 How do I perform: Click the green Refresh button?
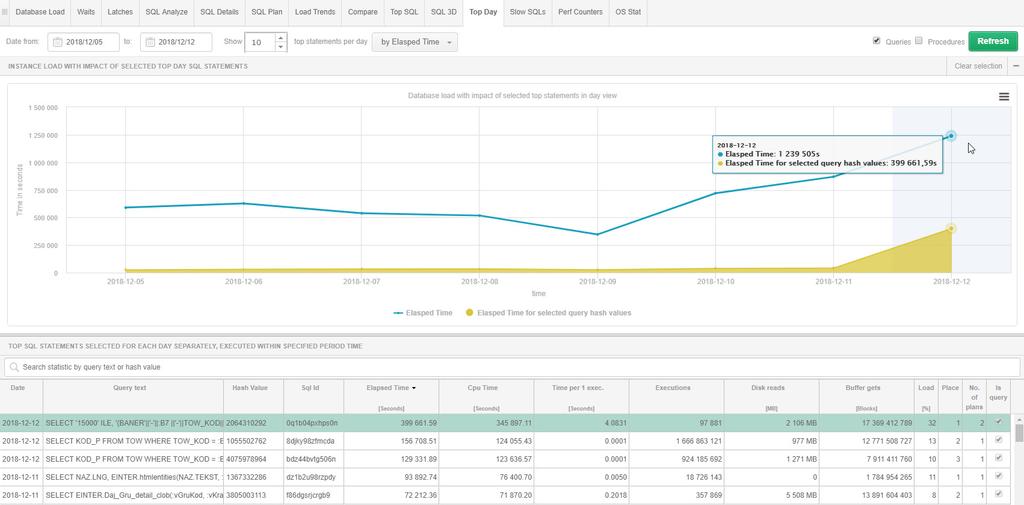[x=993, y=41]
